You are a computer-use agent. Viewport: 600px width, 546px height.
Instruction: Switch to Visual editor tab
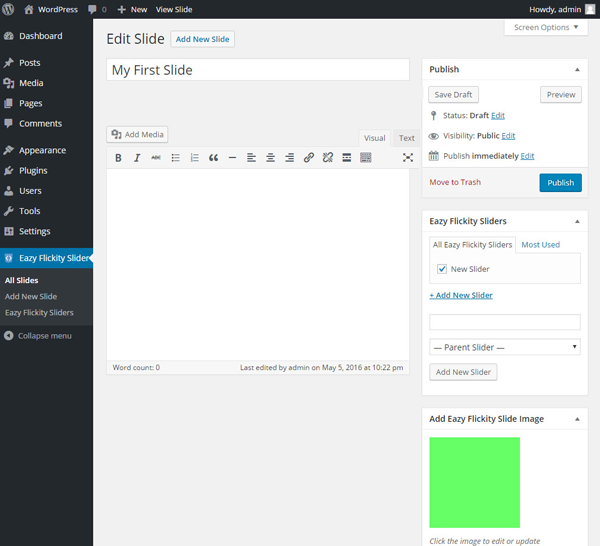click(375, 138)
